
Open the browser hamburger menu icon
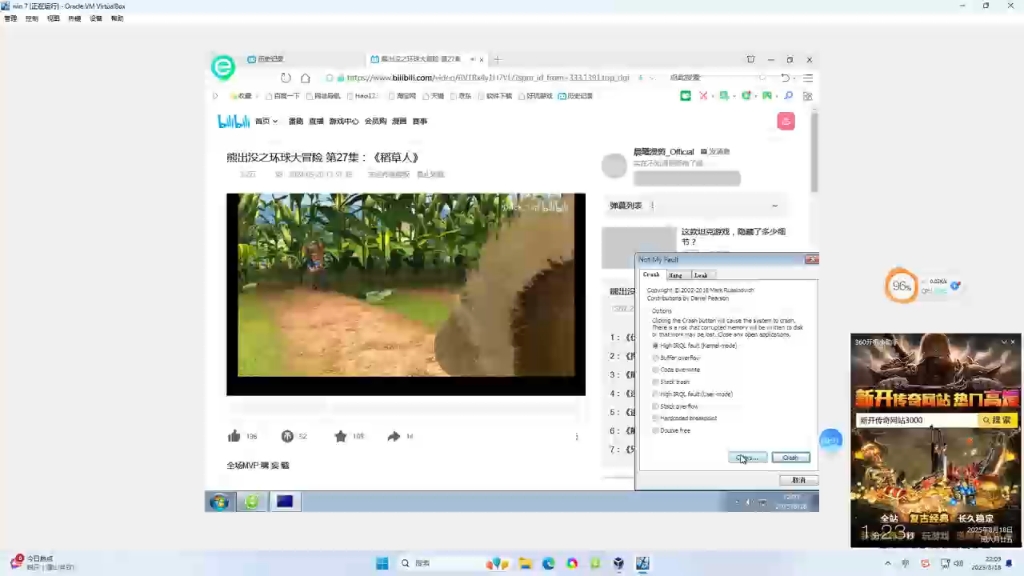(808, 78)
